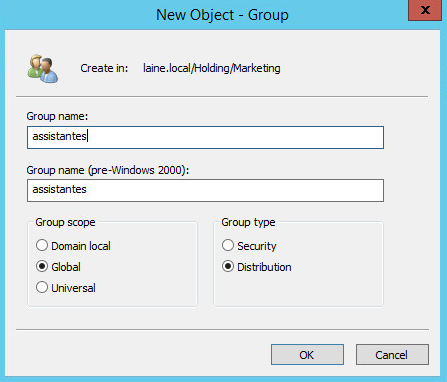The image size is (447, 382).
Task: Confirm with the OK button
Action: pos(307,355)
